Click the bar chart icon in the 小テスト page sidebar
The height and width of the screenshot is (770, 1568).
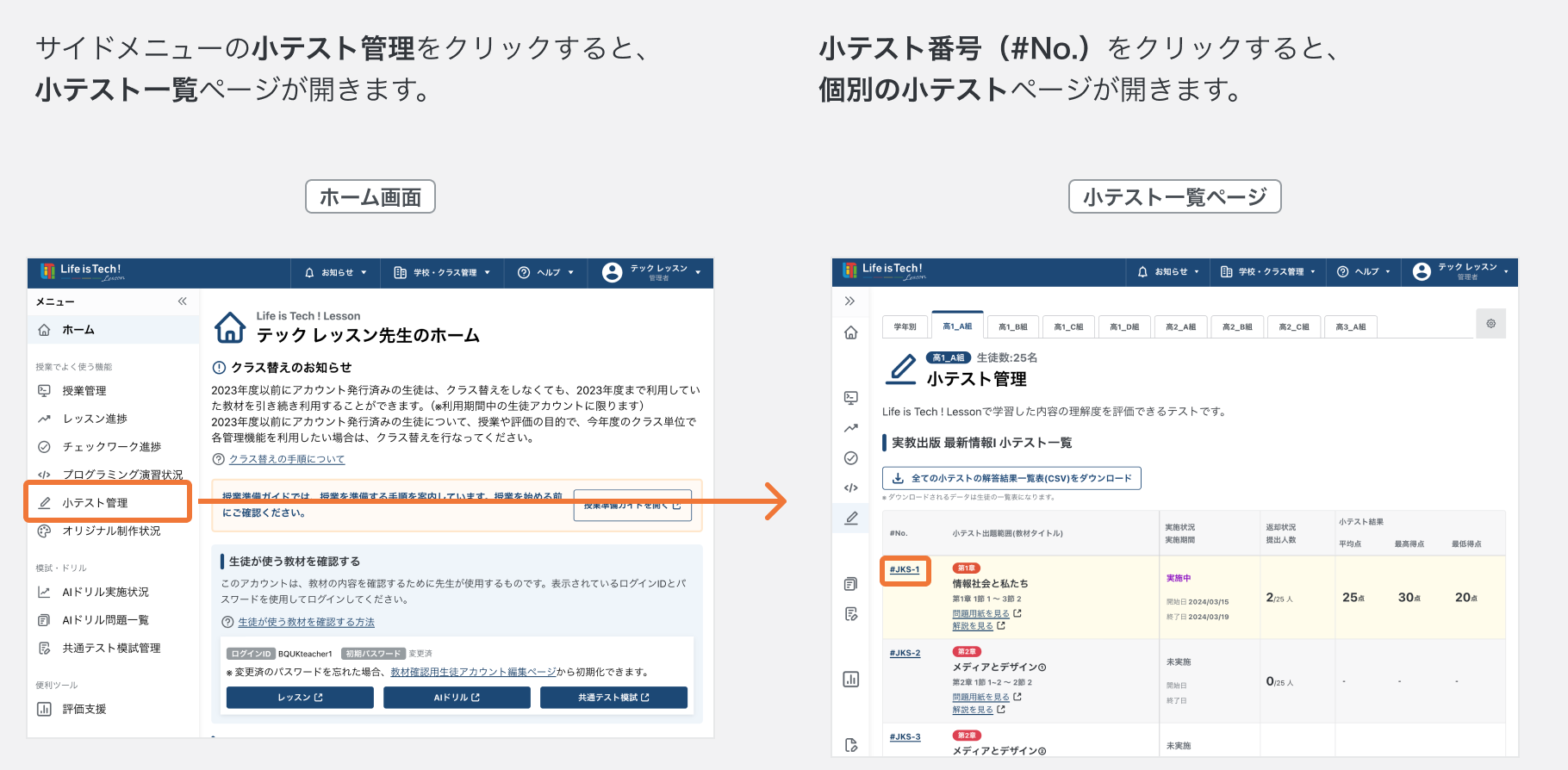point(850,680)
